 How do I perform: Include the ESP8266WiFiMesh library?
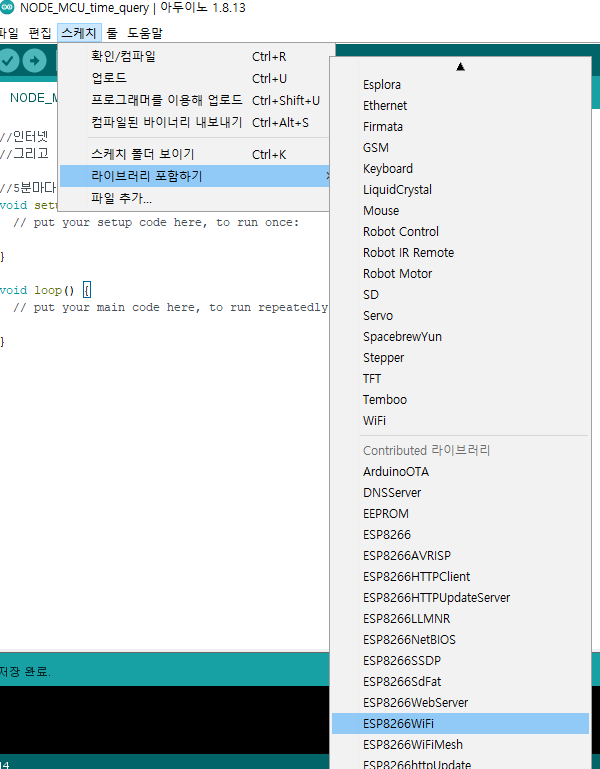coord(460,744)
